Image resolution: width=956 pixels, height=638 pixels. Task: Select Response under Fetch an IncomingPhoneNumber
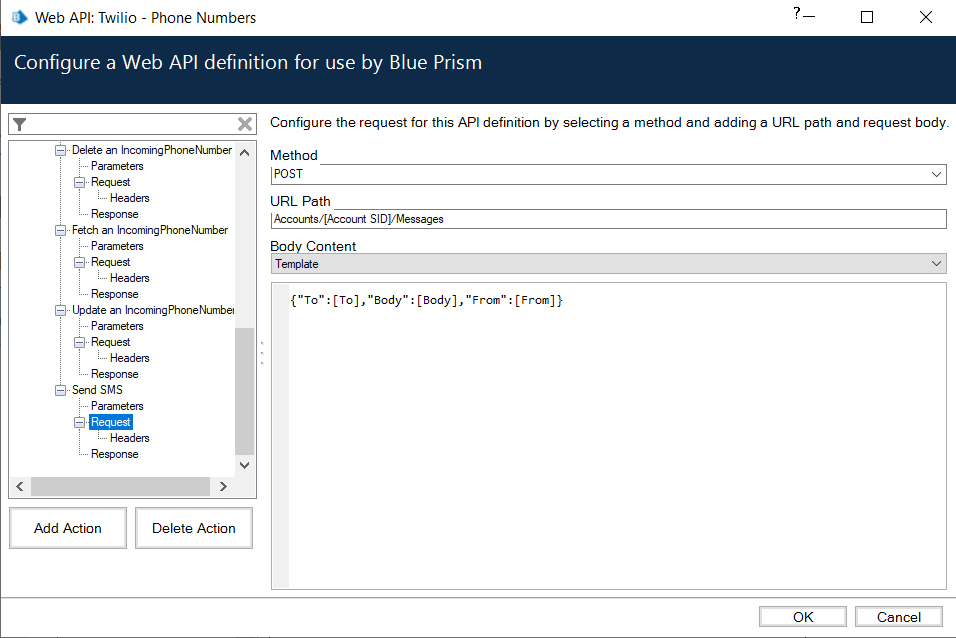click(115, 294)
